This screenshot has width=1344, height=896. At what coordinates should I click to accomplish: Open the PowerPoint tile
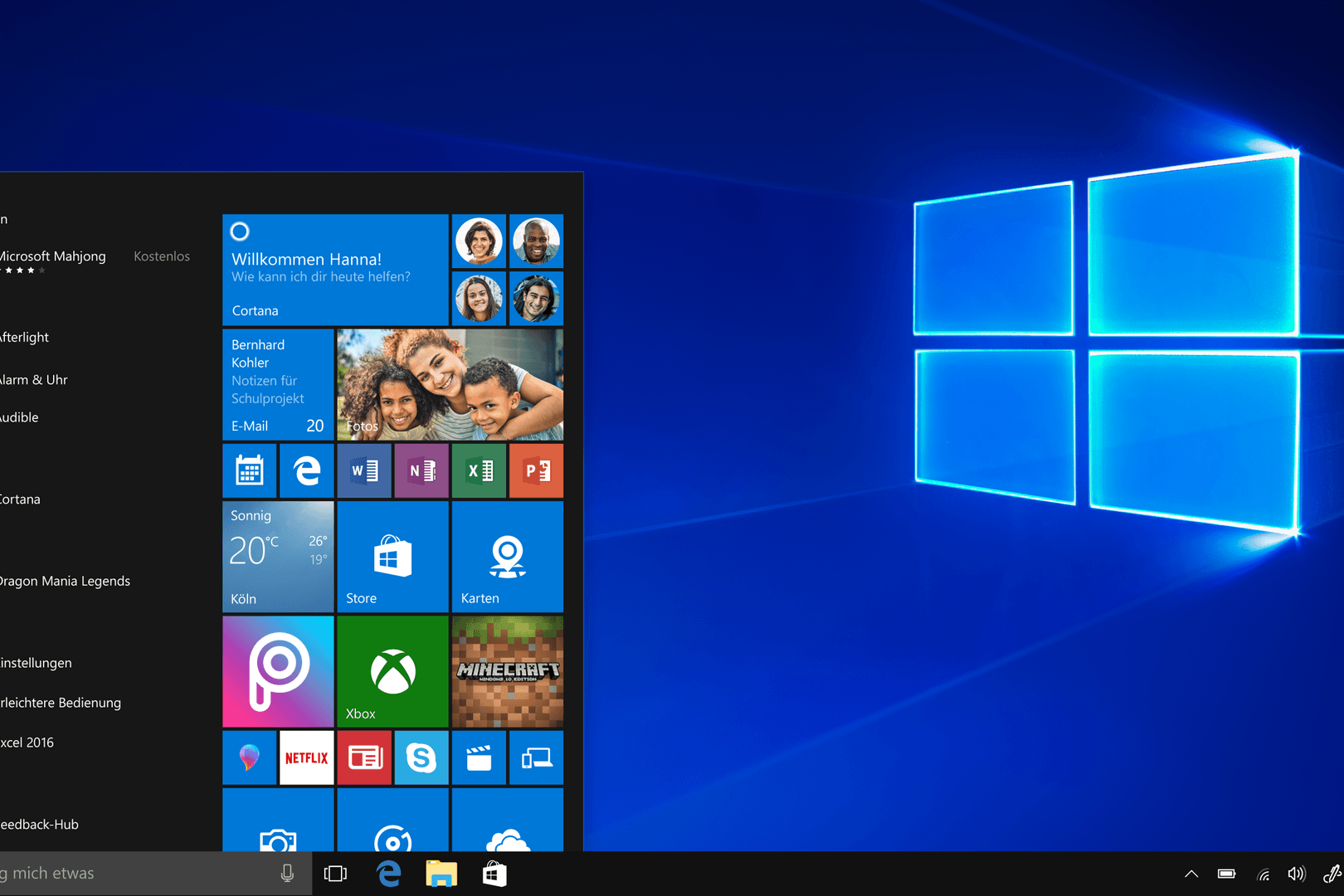point(536,470)
